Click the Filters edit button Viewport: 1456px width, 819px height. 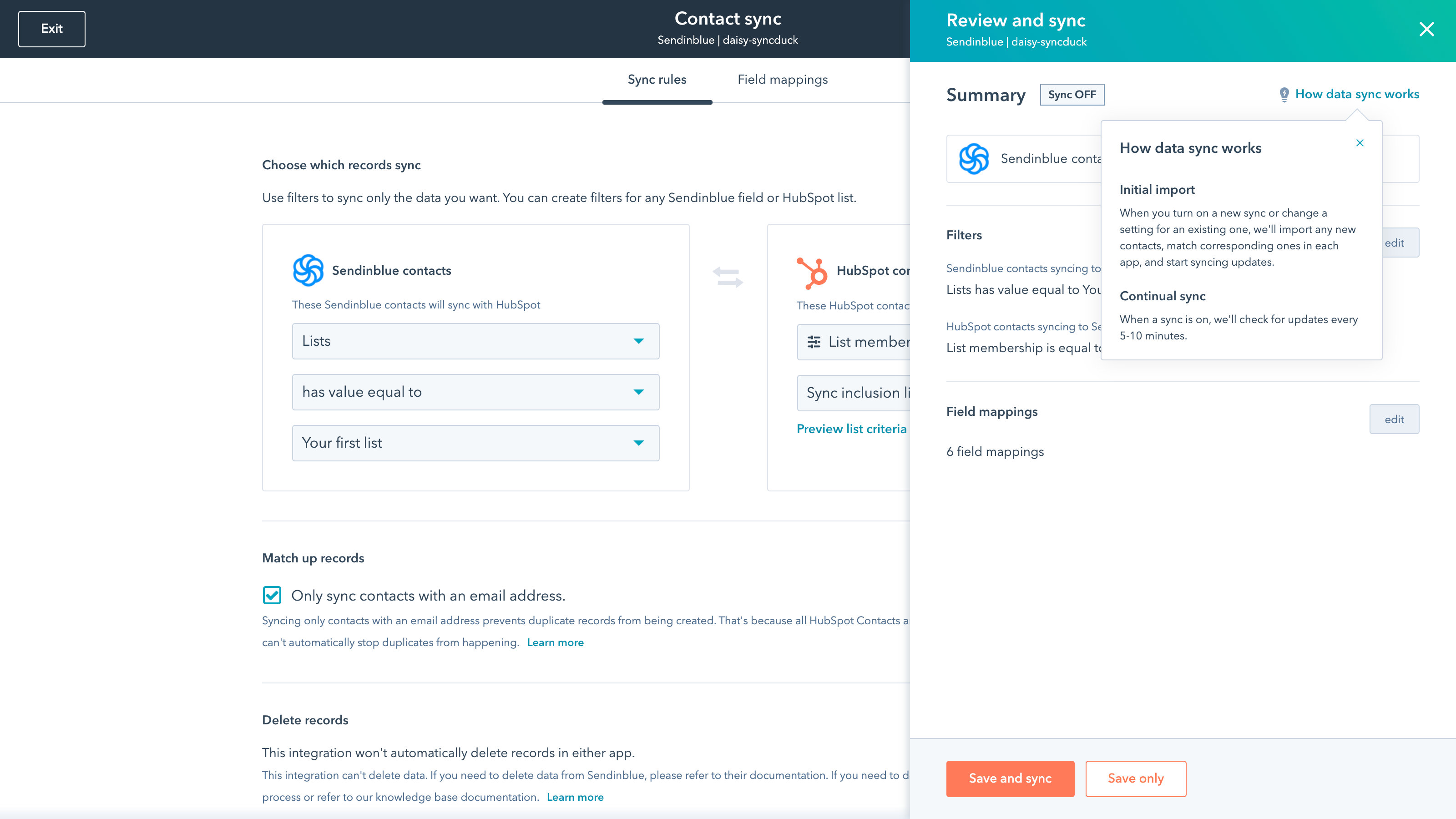(1395, 242)
